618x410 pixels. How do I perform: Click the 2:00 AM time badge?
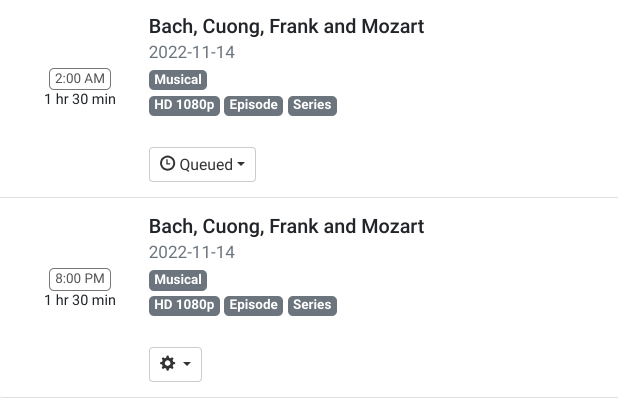coord(80,79)
